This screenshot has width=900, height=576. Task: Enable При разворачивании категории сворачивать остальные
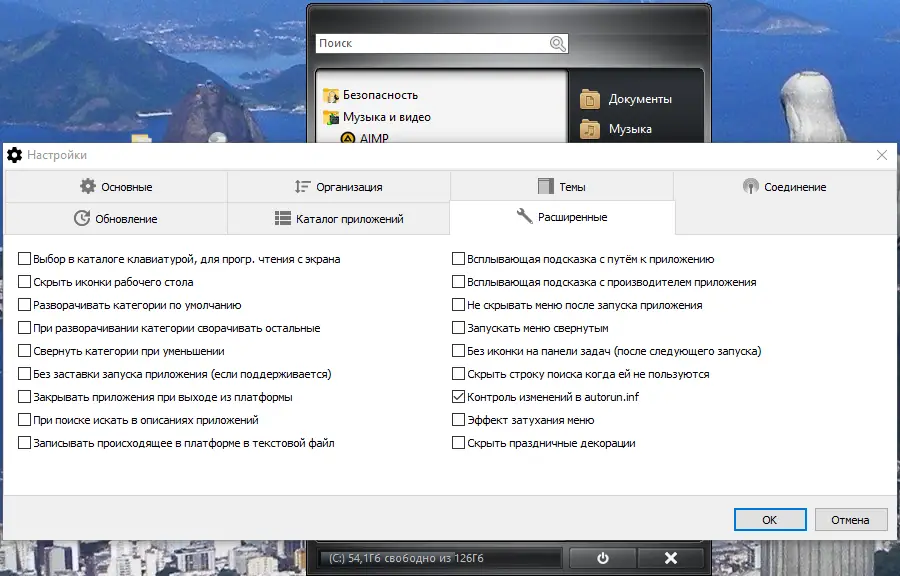(24, 328)
